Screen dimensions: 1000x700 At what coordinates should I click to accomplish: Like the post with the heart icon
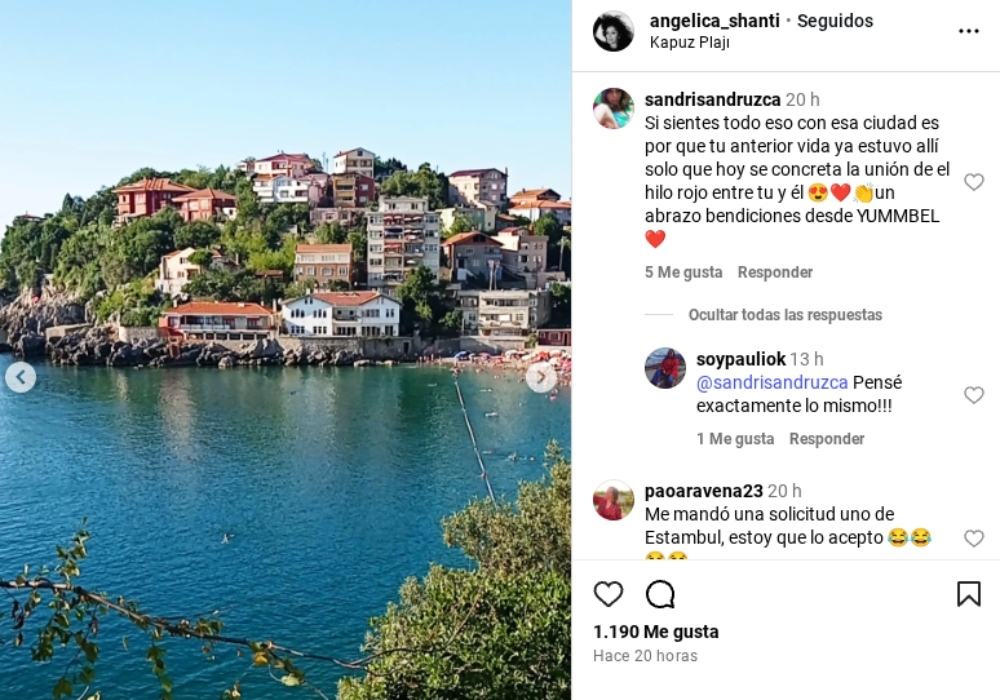(608, 594)
